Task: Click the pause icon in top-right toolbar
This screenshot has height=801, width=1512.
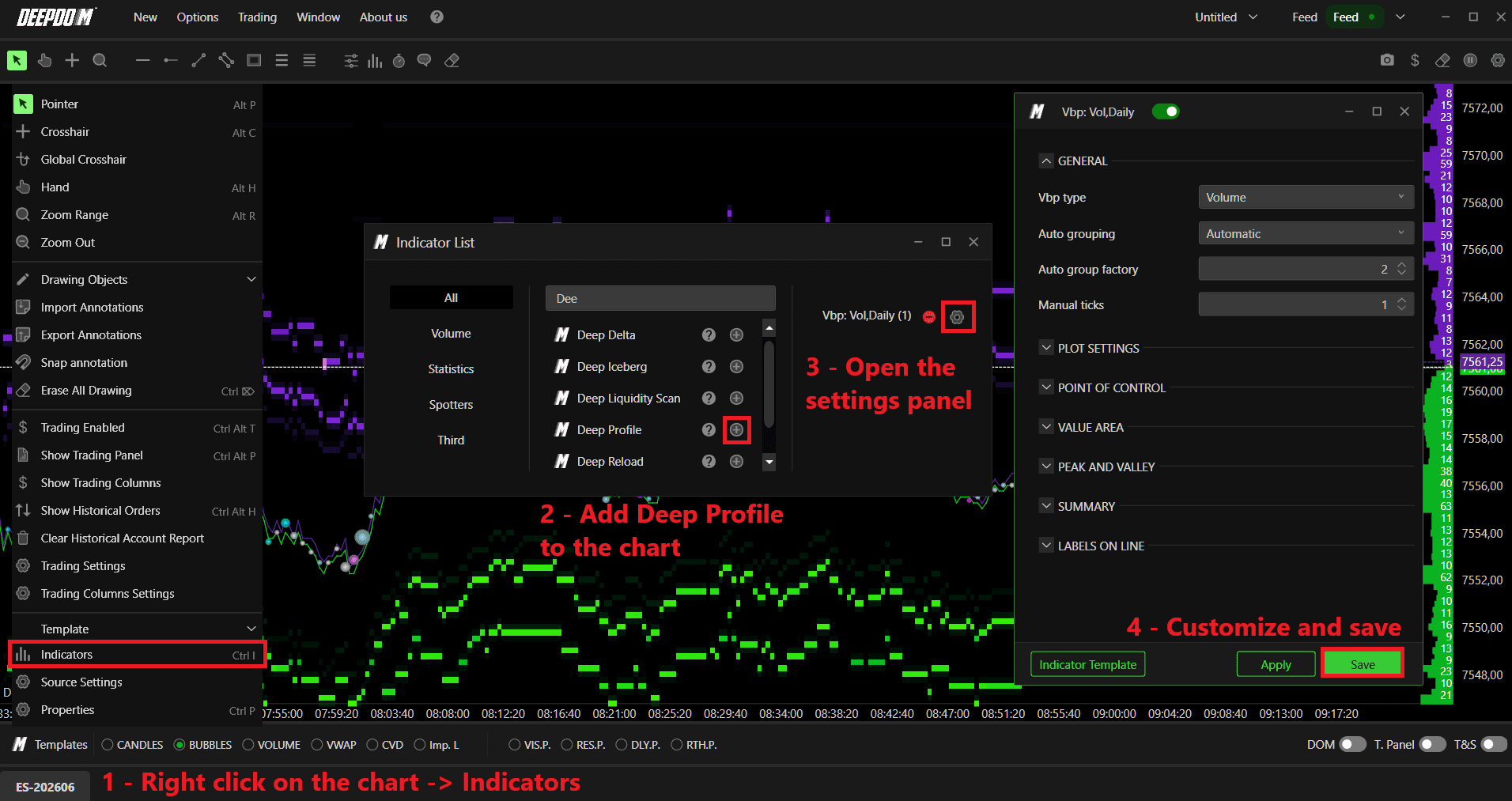Action: click(1470, 60)
